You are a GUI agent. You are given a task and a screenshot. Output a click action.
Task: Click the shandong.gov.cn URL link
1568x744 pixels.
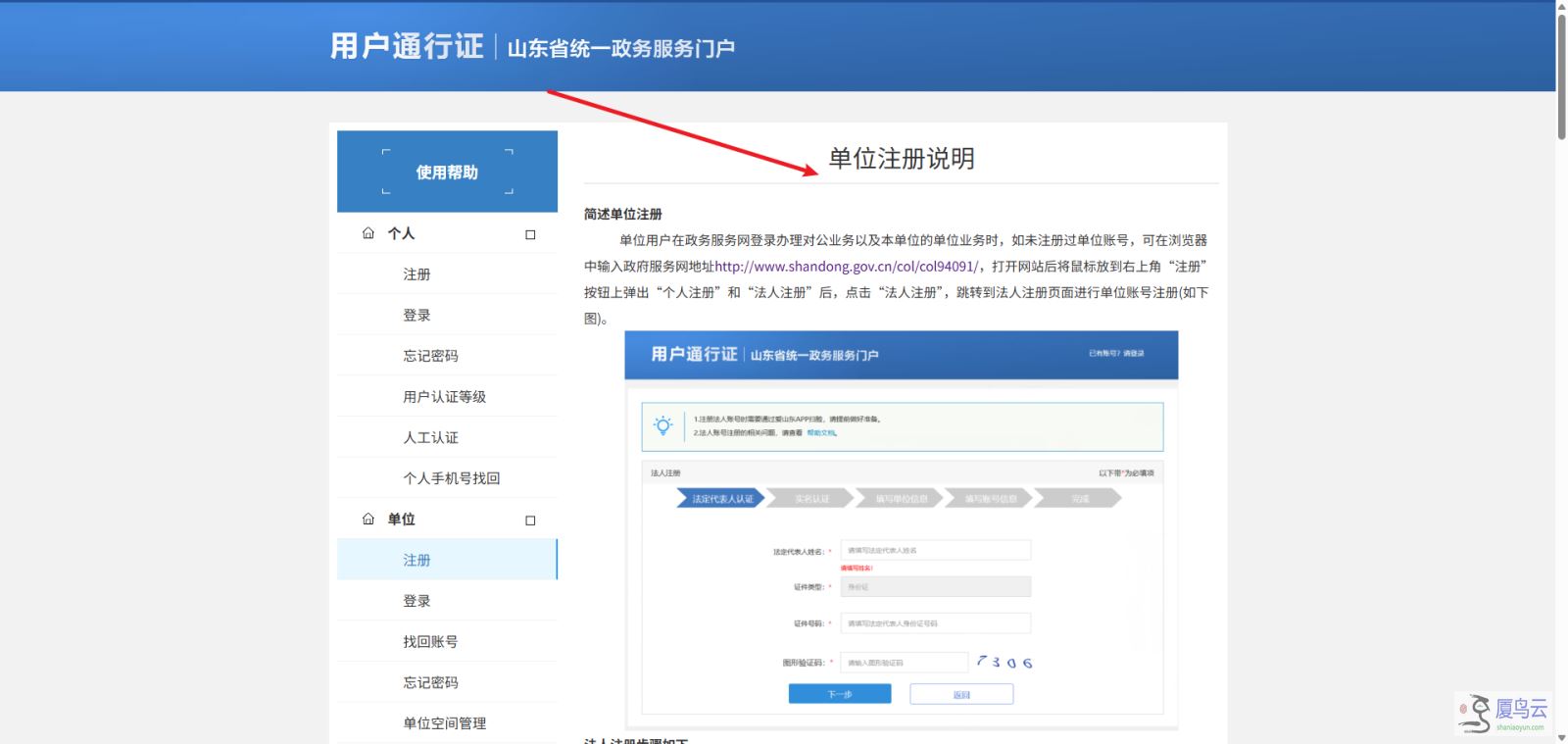(x=846, y=267)
